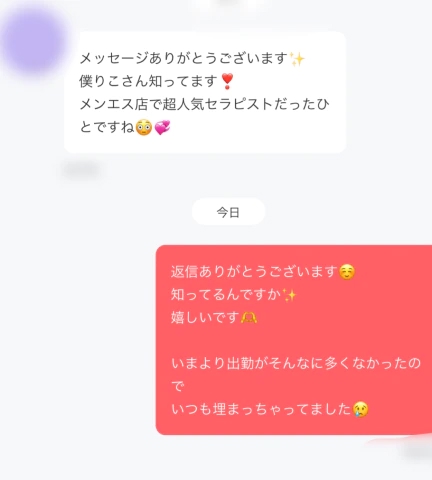
Task: Tap the heart hands emoji after 嬉しいです
Action: [x=249, y=318]
